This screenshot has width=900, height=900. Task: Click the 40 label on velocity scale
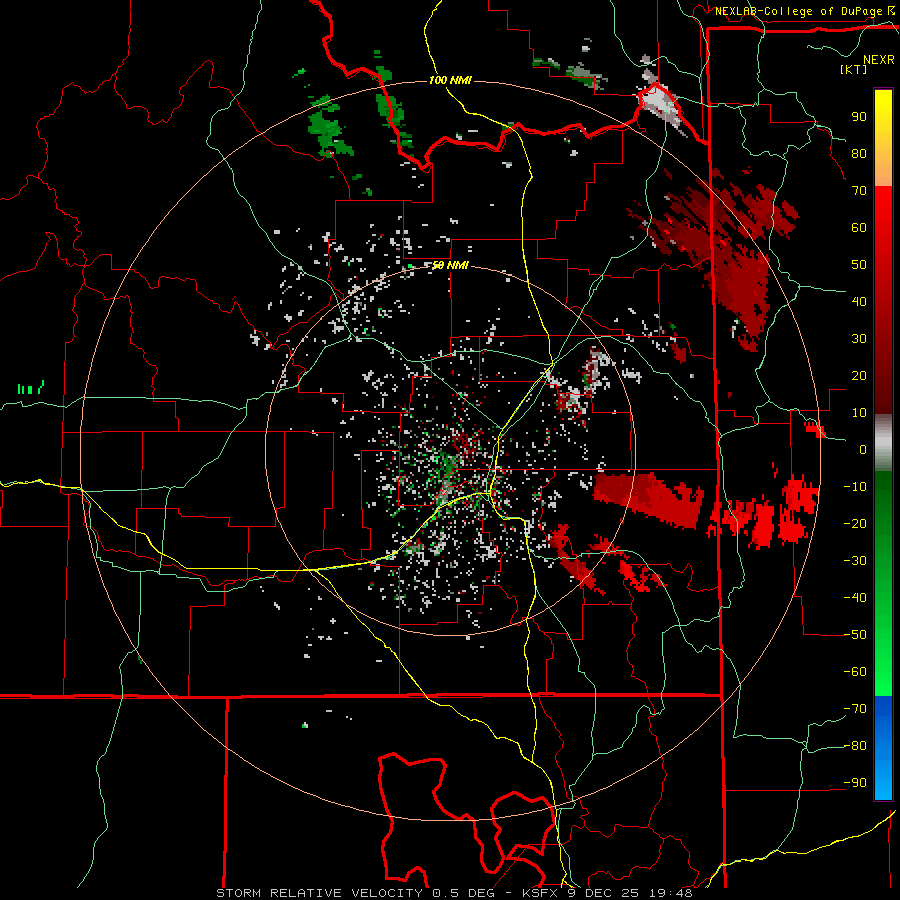coord(859,301)
